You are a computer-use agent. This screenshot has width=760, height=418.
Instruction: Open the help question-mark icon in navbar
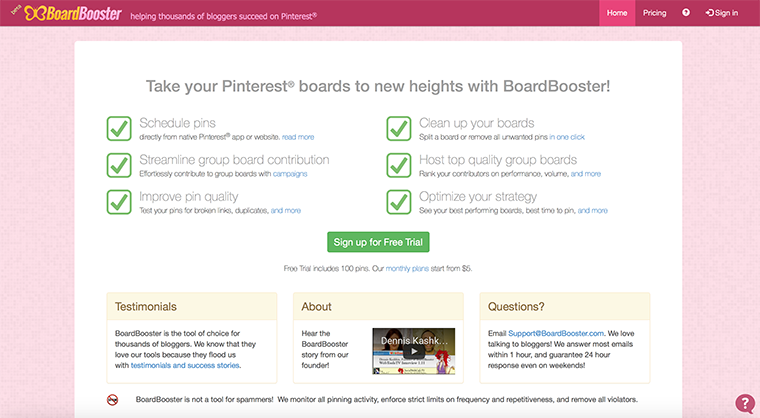pos(686,13)
